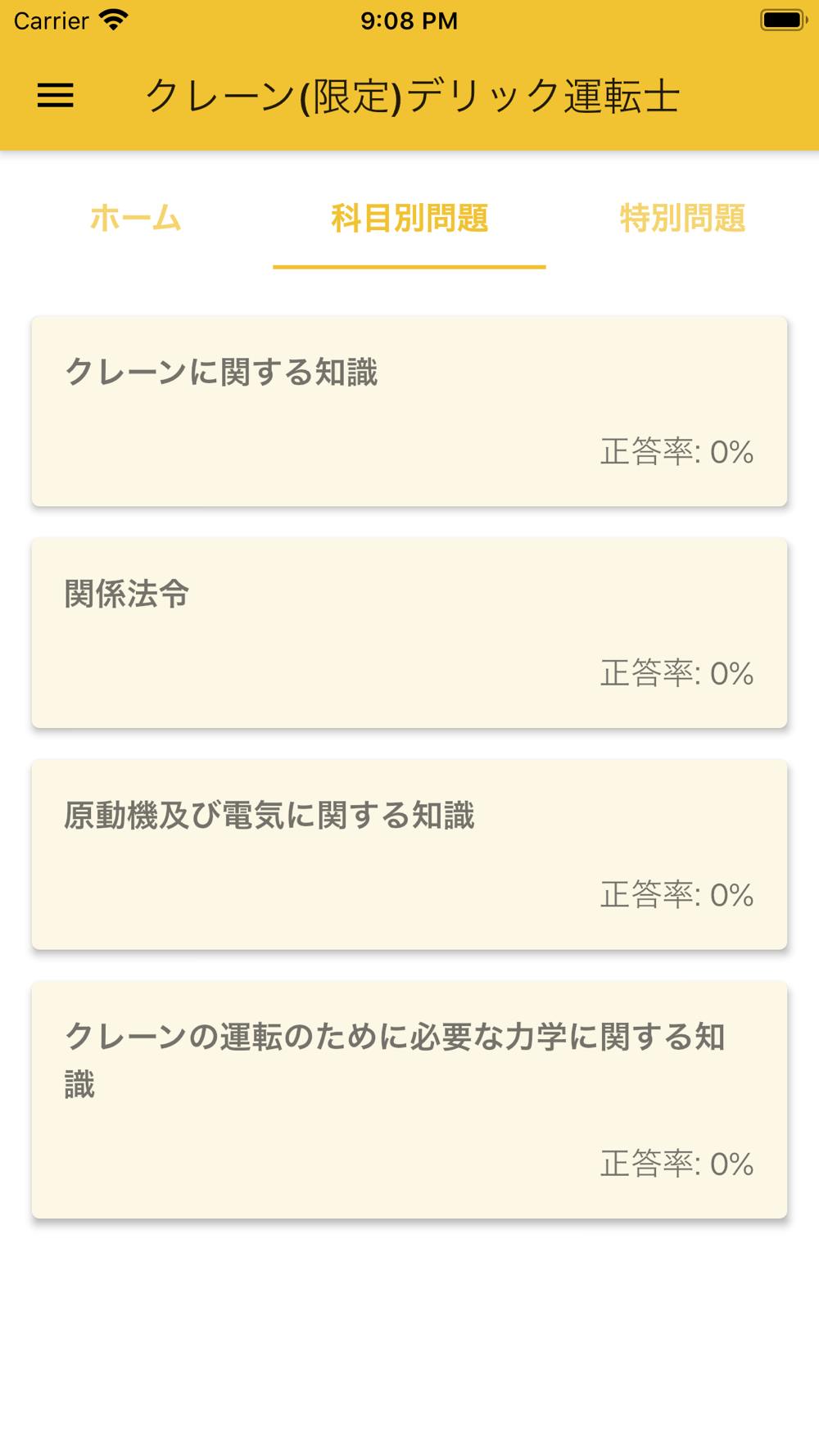Click the 関係法令 title text

click(127, 595)
